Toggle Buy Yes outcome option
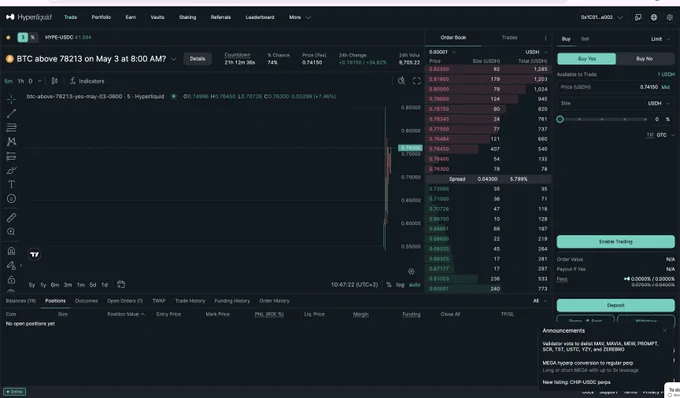Image resolution: width=680 pixels, height=398 pixels. [586, 59]
